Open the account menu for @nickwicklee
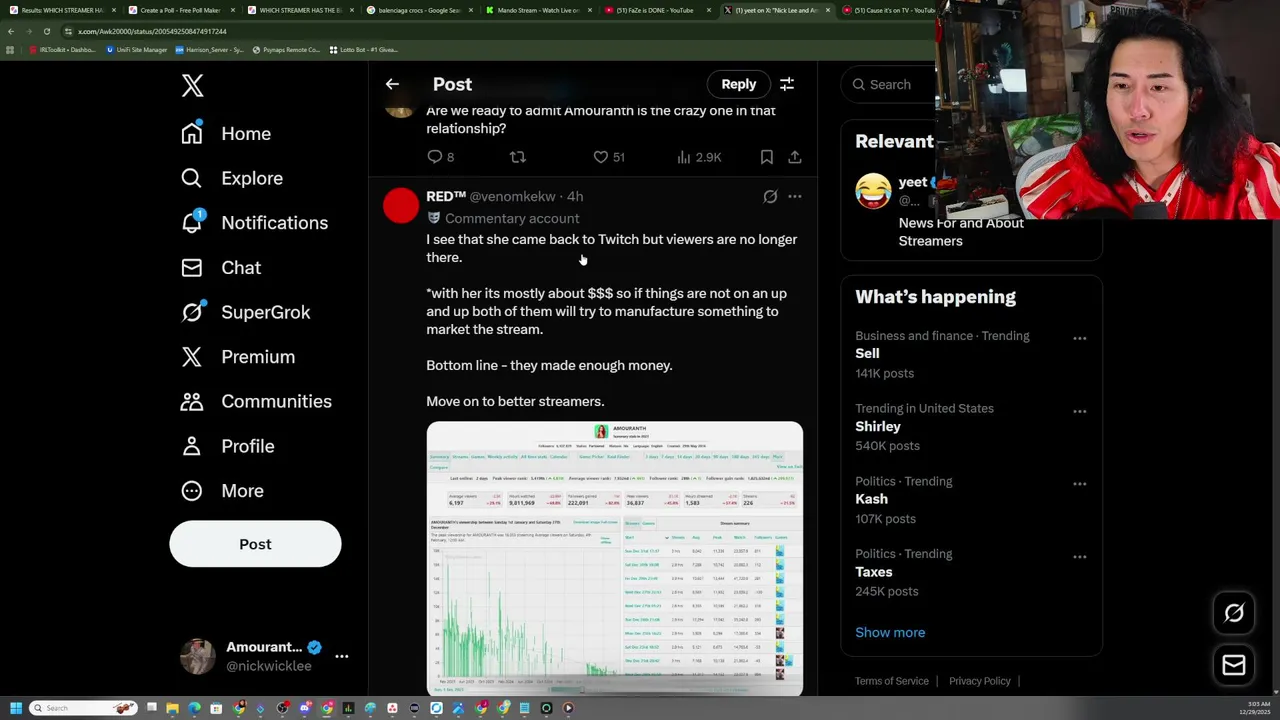This screenshot has width=1280, height=720. [x=265, y=656]
